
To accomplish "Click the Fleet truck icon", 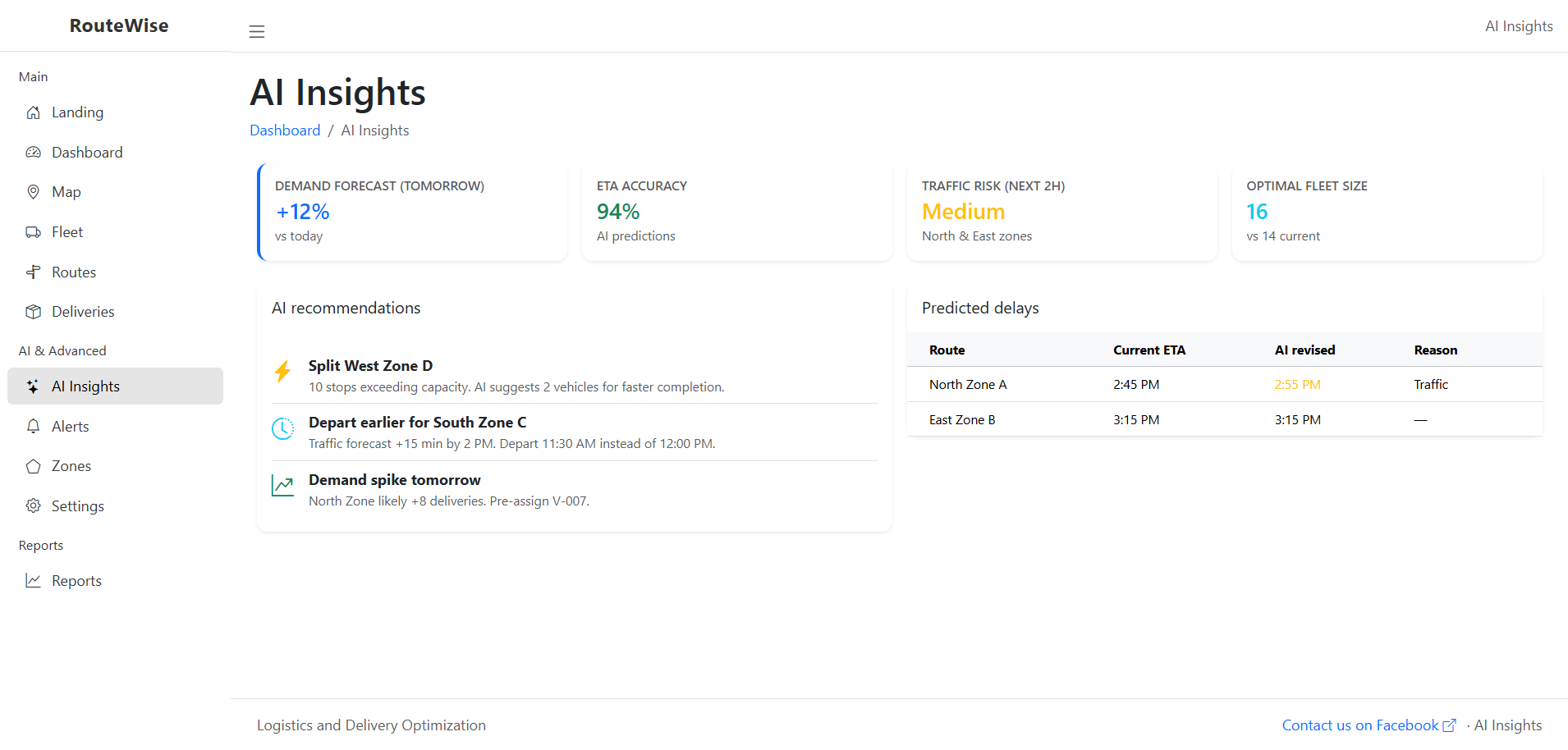I will pos(33,232).
